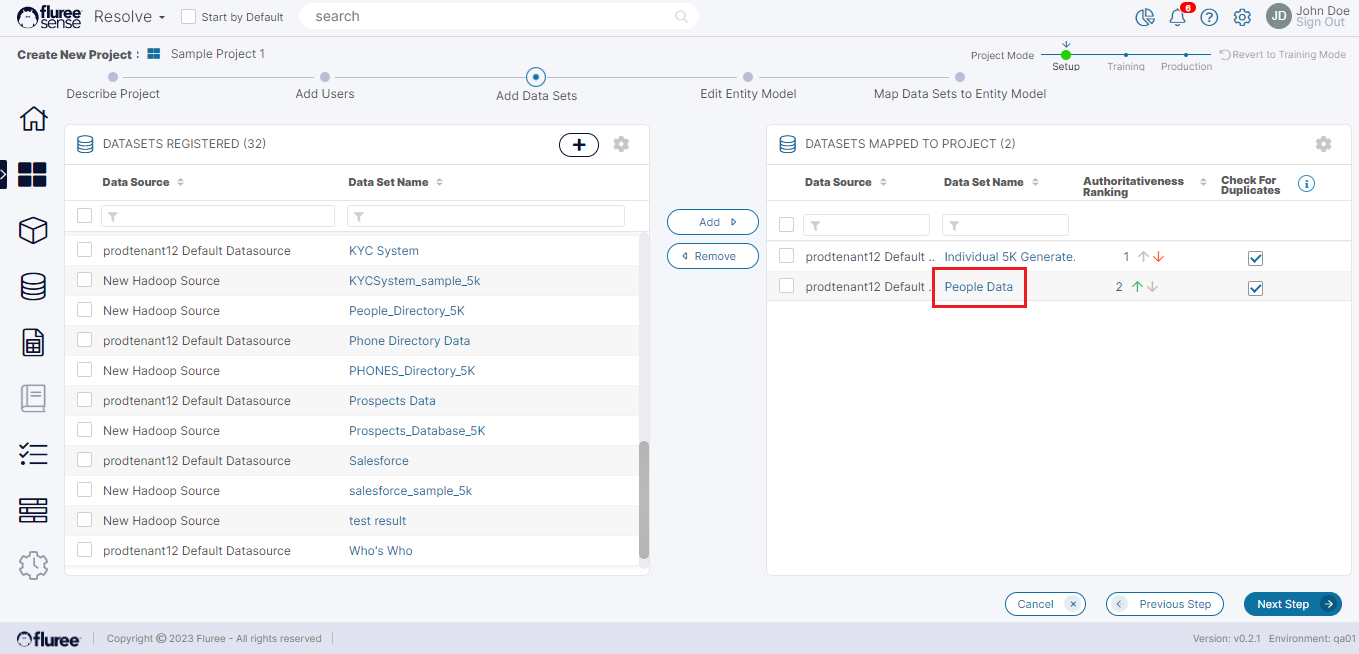The height and width of the screenshot is (654, 1359).
Task: Open the help question mark icon
Action: (1209, 17)
